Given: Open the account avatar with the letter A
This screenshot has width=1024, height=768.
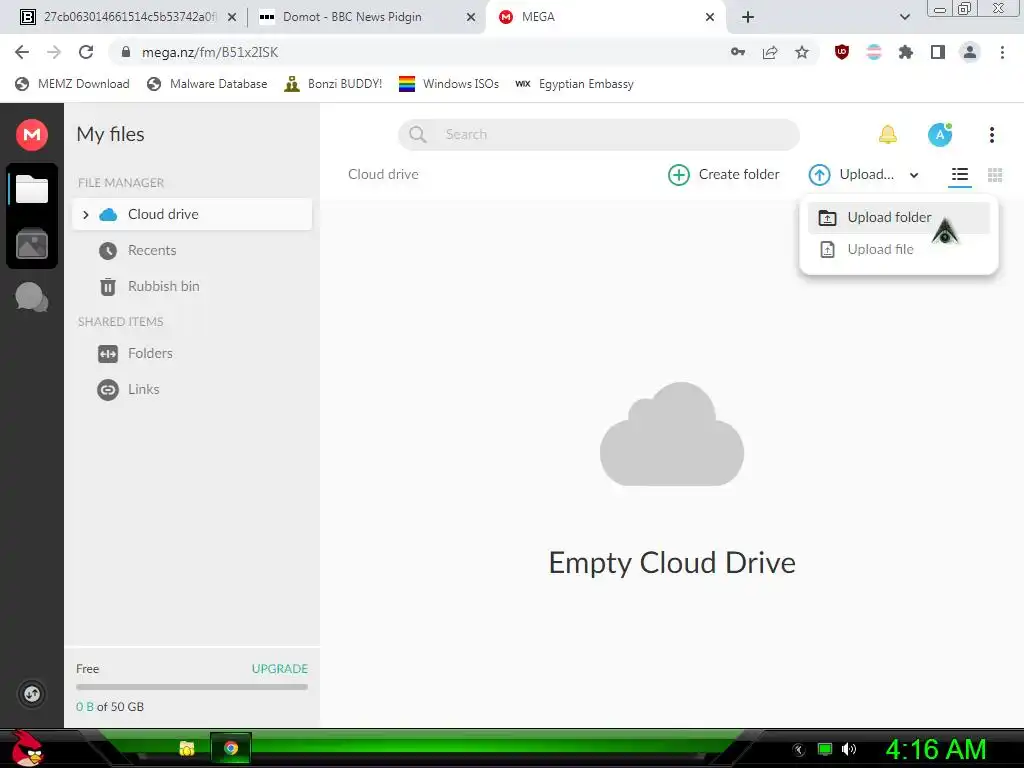Looking at the screenshot, I should 940,135.
